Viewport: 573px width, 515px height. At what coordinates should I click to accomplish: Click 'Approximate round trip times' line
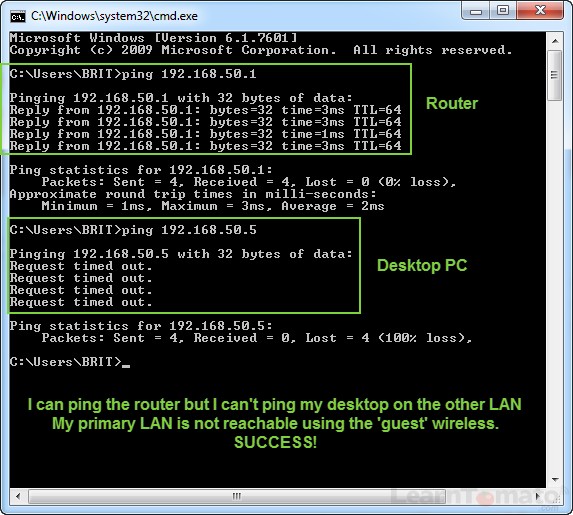coord(193,194)
